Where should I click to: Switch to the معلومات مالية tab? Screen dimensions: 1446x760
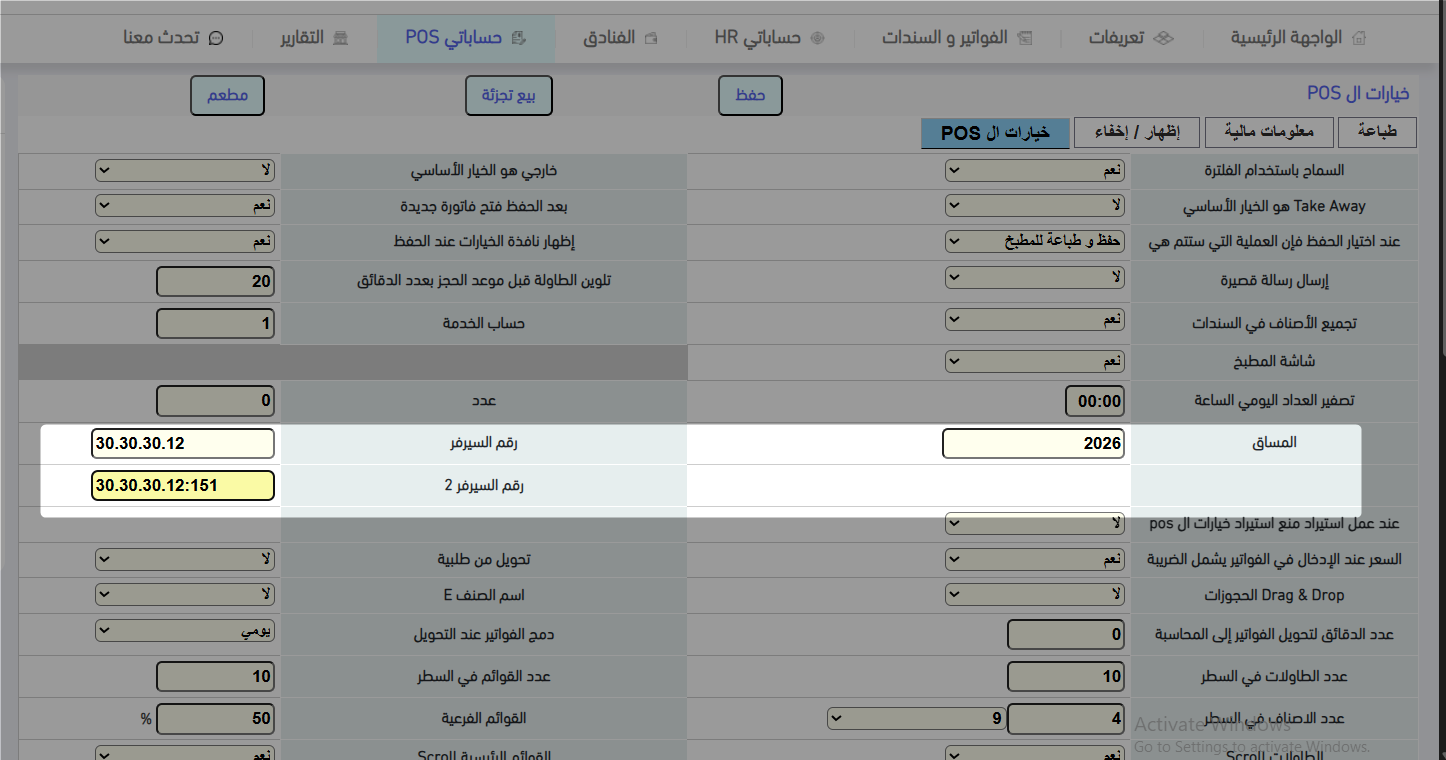(x=1268, y=132)
